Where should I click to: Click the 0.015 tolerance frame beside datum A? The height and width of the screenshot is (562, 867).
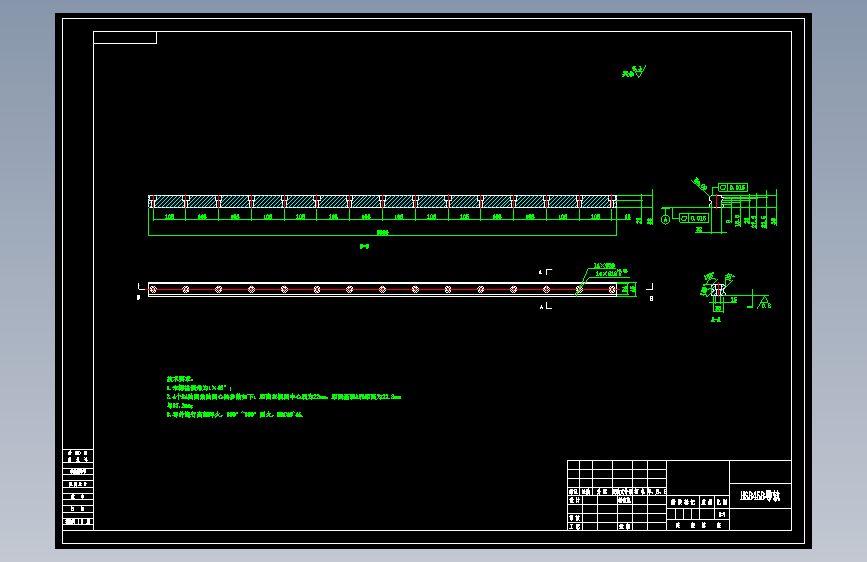pyautogui.click(x=694, y=218)
